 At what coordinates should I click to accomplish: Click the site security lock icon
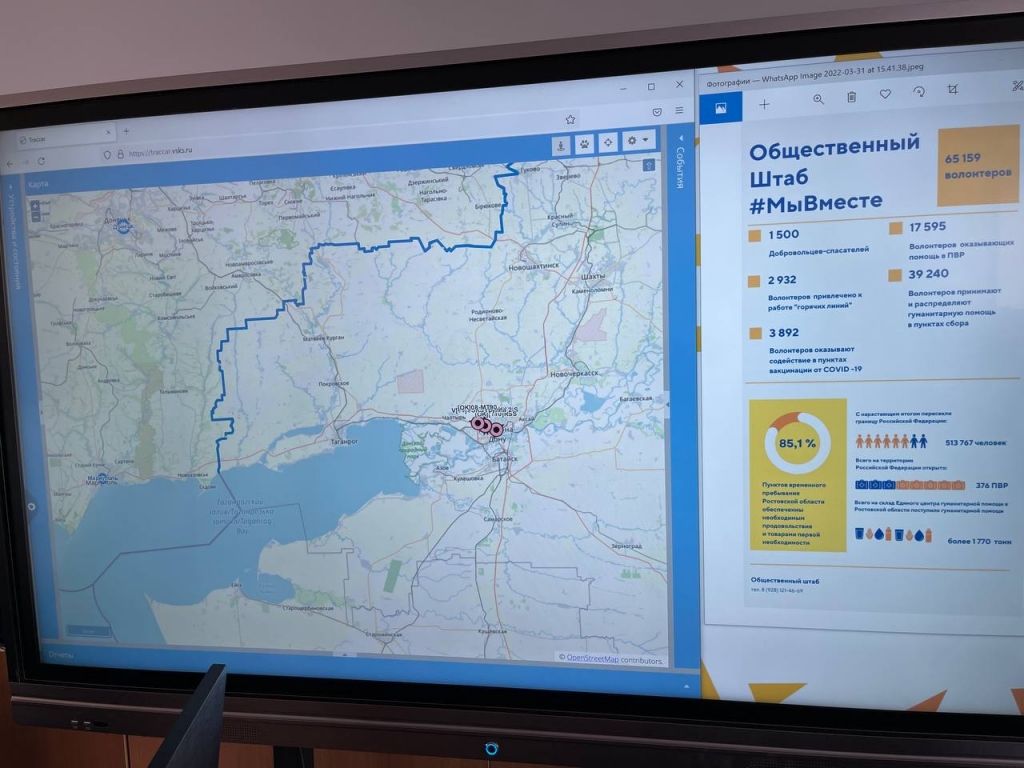coord(120,154)
